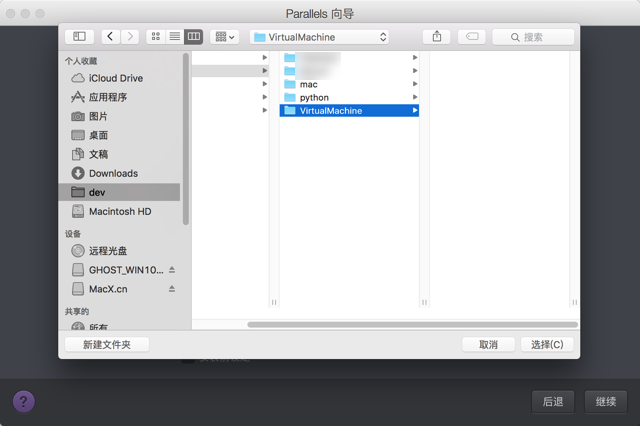Viewport: 640px width, 426px height.
Task: Open 远程光盘 in the sidebar
Action: pyautogui.click(x=121, y=251)
